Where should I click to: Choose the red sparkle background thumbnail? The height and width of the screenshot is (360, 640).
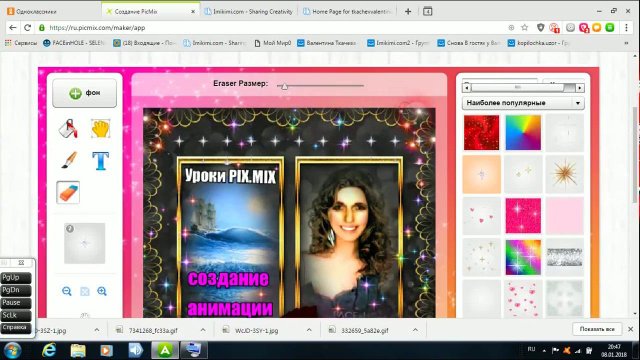pos(482,132)
